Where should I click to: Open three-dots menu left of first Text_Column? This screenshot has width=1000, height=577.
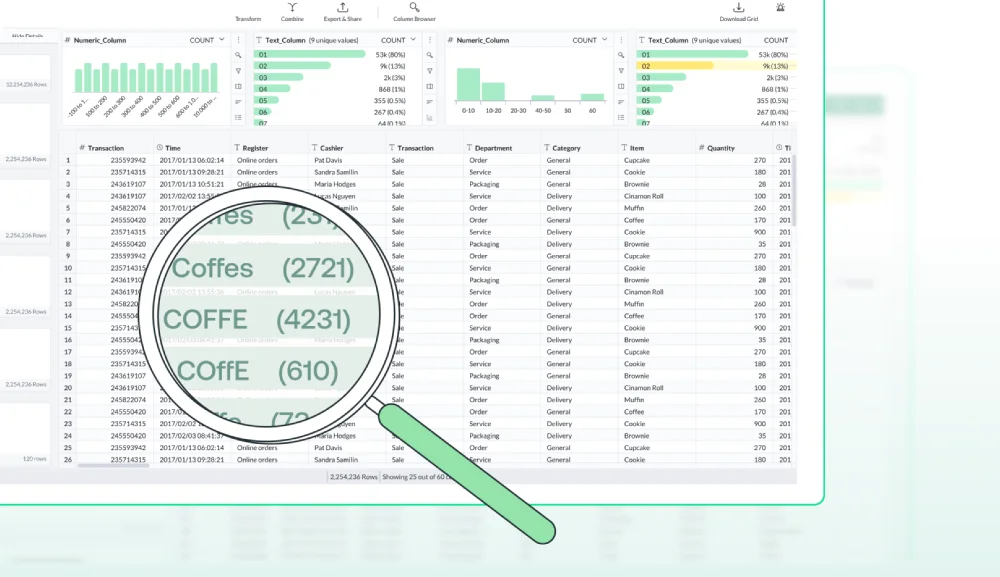[x=238, y=40]
